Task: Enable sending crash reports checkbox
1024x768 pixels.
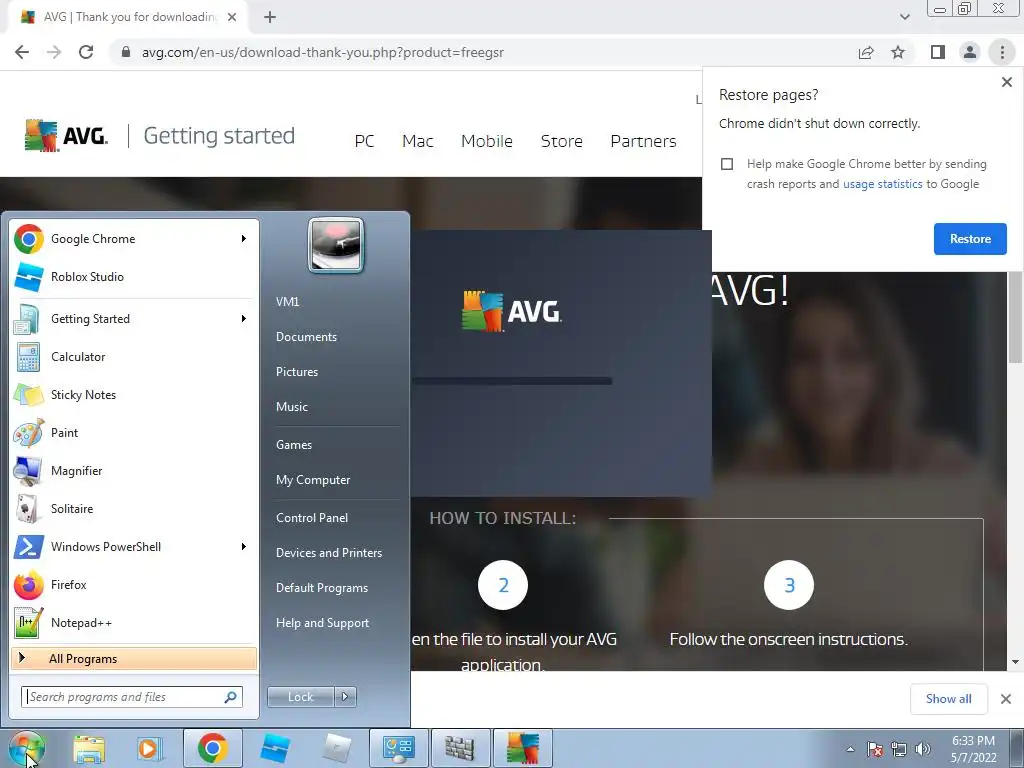Action: (x=727, y=164)
